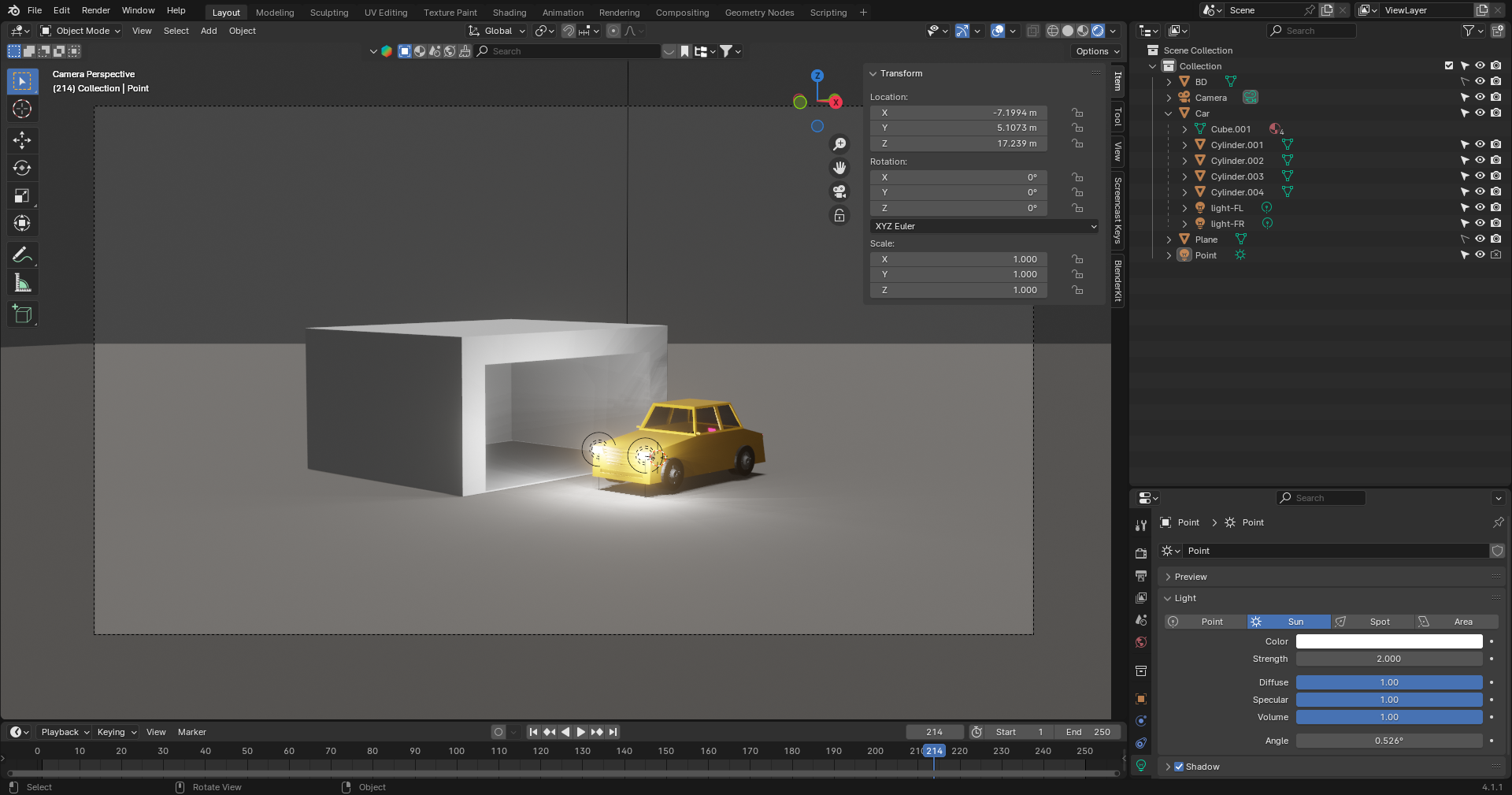The image size is (1512, 795).
Task: Switch to the Shading workspace tab
Action: [x=509, y=13]
